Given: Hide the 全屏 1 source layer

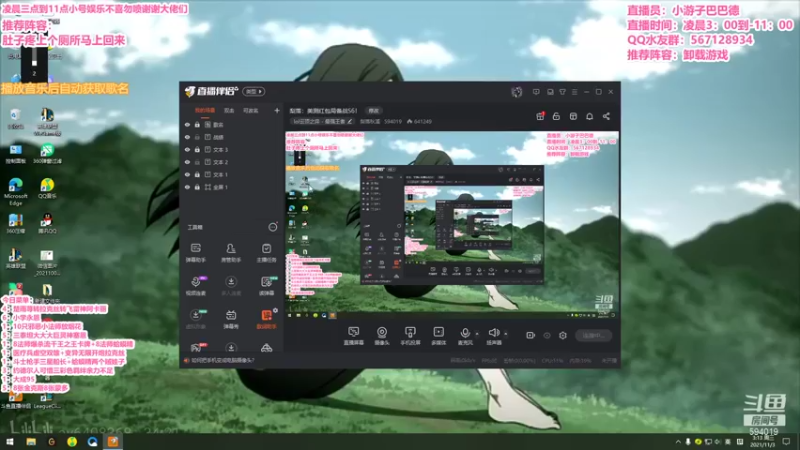Looking at the screenshot, I should click(187, 187).
